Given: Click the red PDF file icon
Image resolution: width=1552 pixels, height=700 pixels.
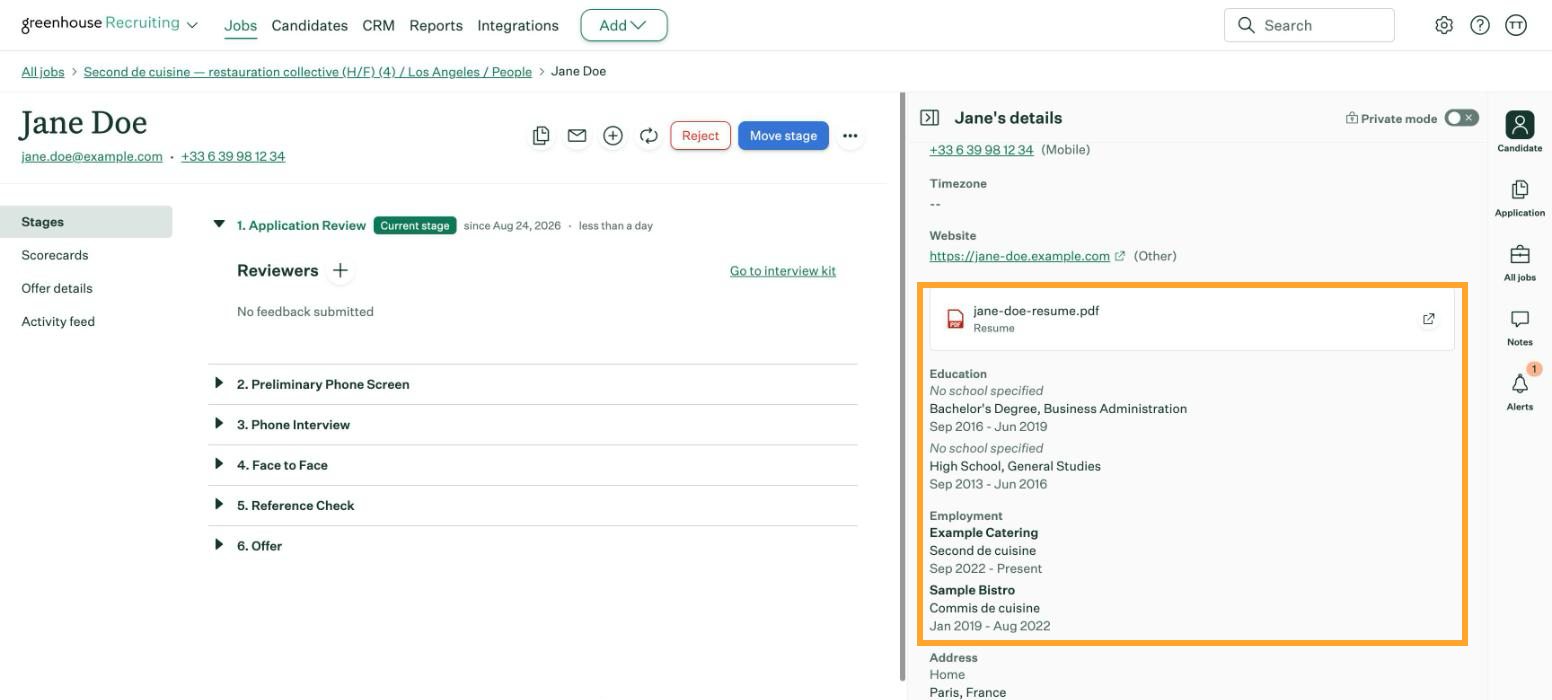Looking at the screenshot, I should tap(956, 319).
